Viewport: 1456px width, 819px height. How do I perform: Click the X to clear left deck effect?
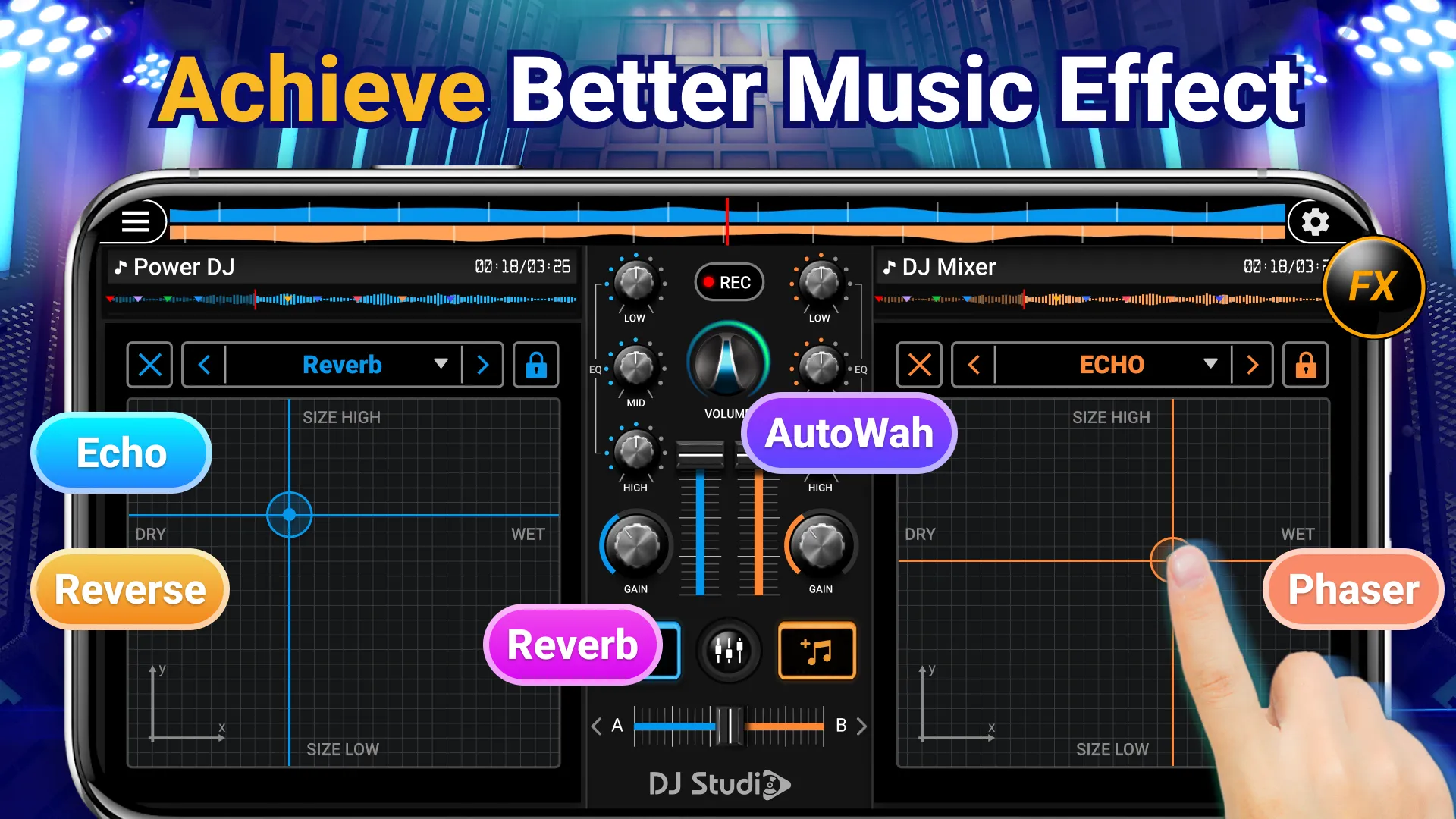pos(150,365)
